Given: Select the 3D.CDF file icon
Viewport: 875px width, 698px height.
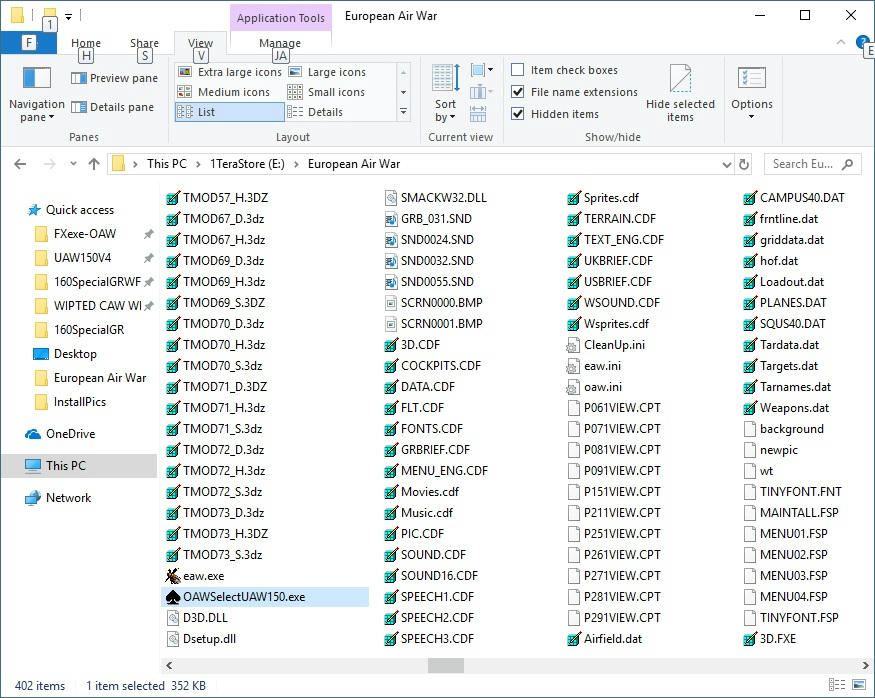Looking at the screenshot, I should click(391, 345).
